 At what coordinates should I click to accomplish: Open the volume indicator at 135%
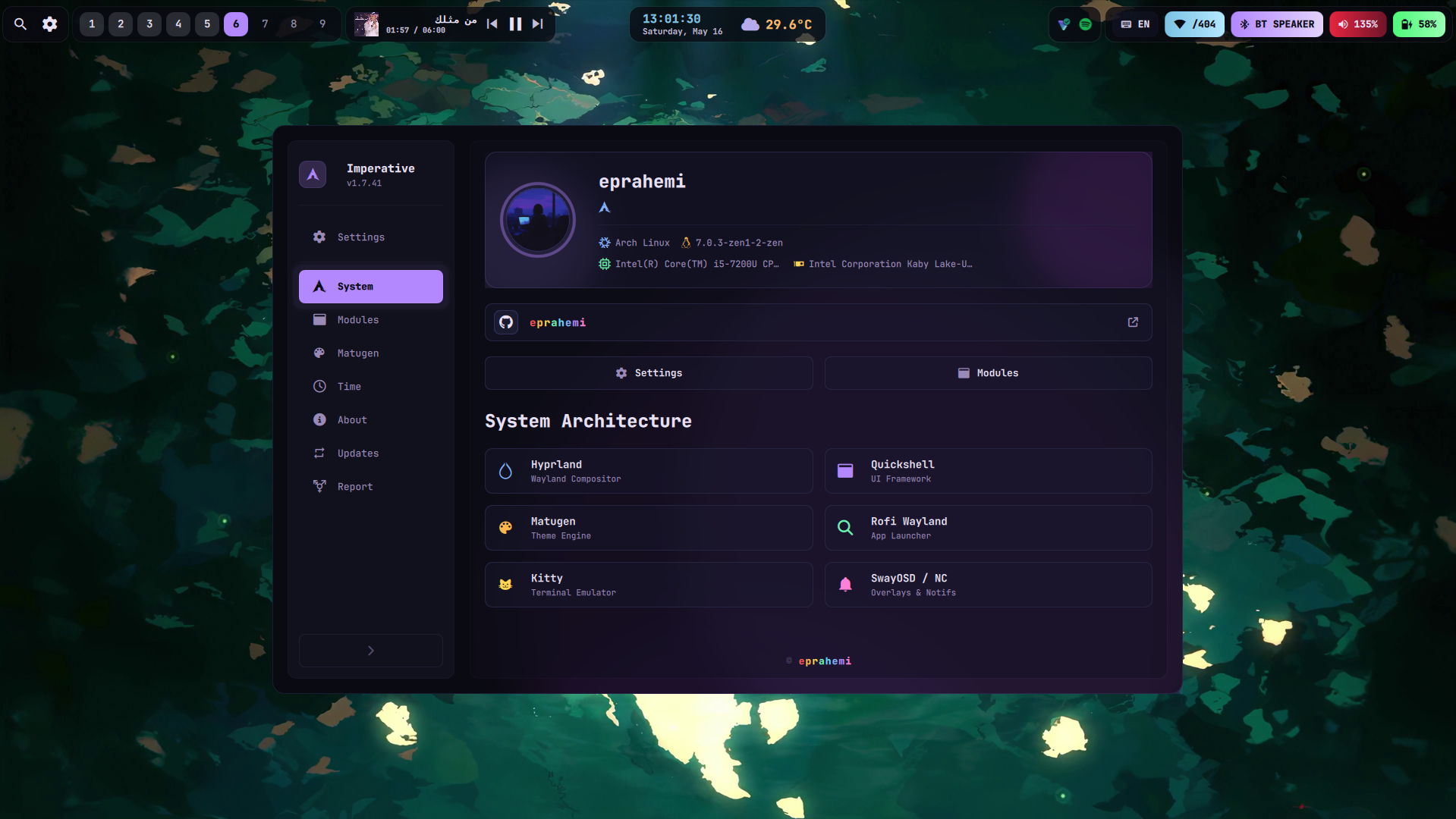pyautogui.click(x=1358, y=24)
